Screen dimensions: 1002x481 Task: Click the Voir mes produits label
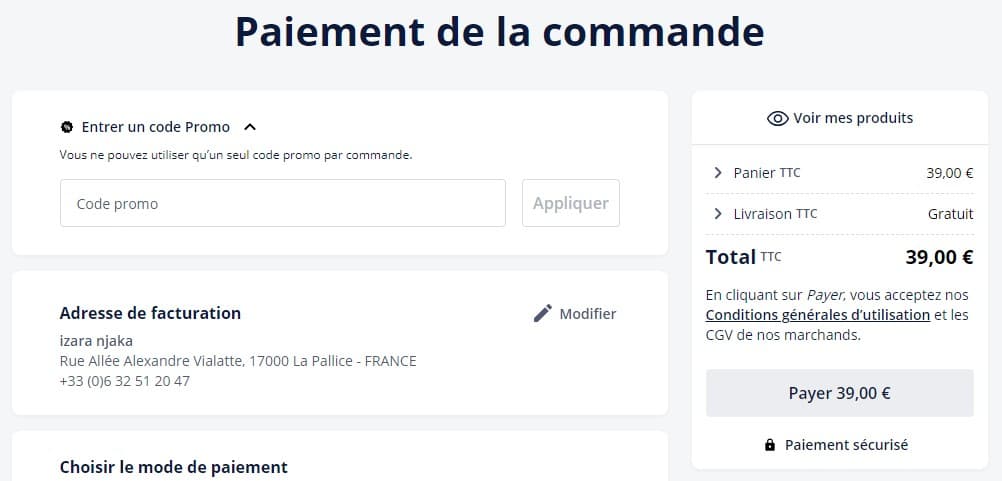coord(853,118)
